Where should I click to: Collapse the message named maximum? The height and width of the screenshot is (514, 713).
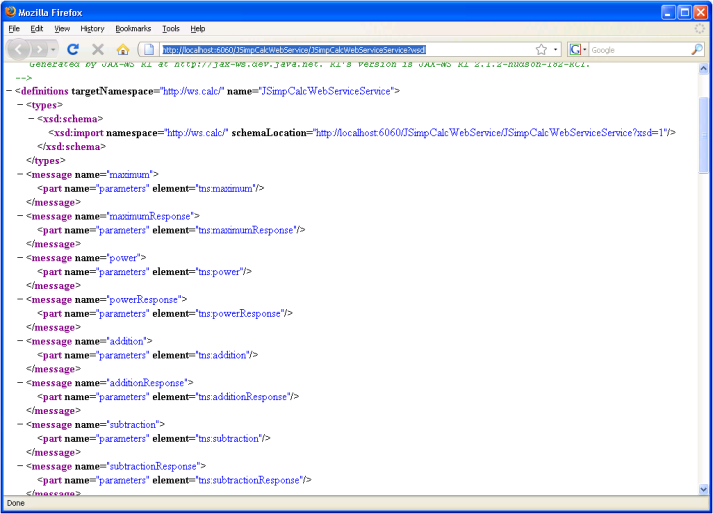[20, 174]
